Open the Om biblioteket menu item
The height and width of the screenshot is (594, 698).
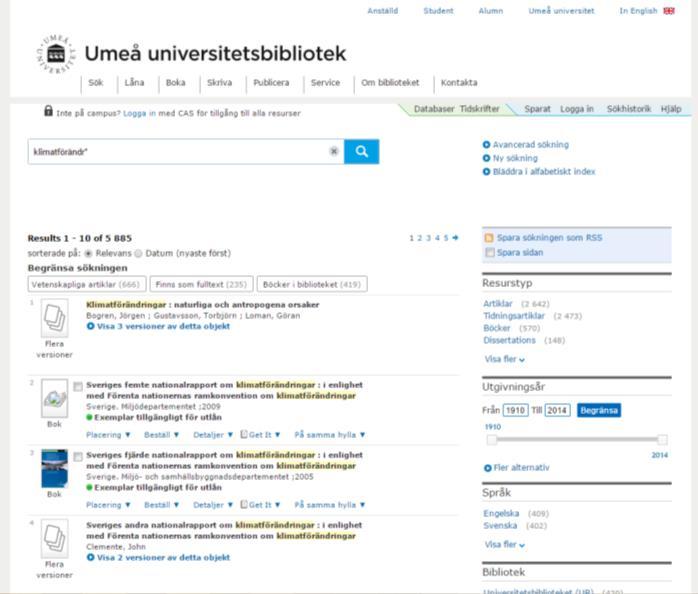click(x=390, y=82)
